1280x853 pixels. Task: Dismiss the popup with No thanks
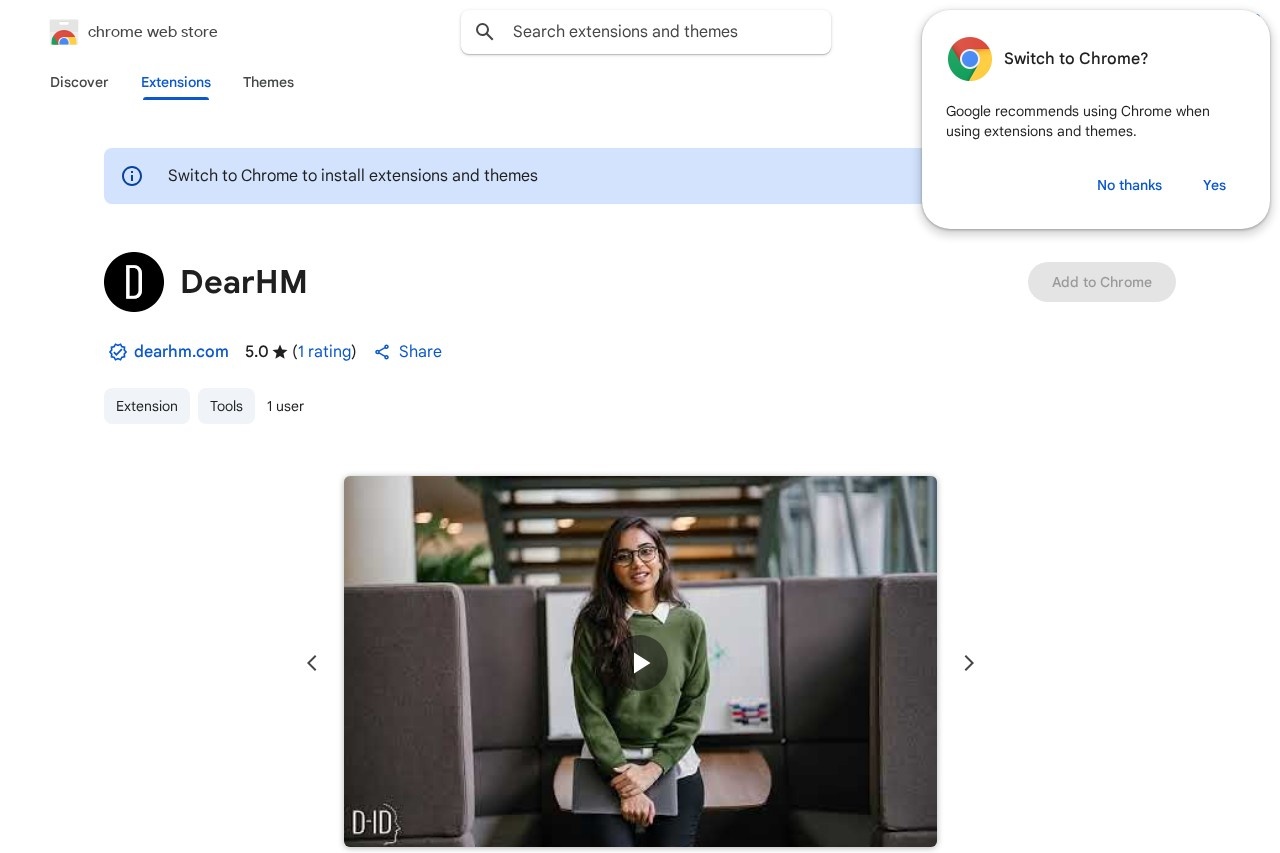[x=1129, y=185]
